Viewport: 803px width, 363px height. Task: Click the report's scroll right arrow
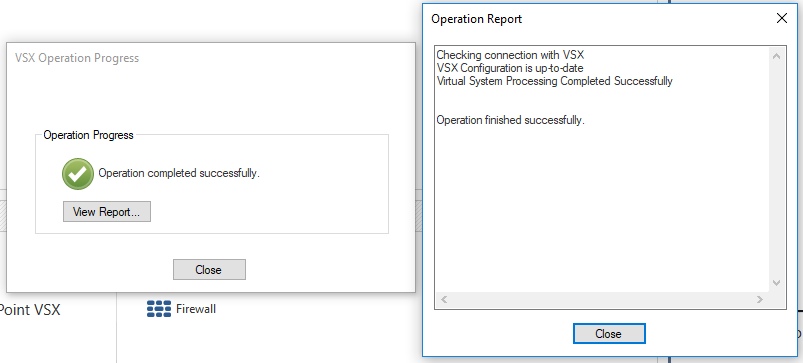[760, 300]
